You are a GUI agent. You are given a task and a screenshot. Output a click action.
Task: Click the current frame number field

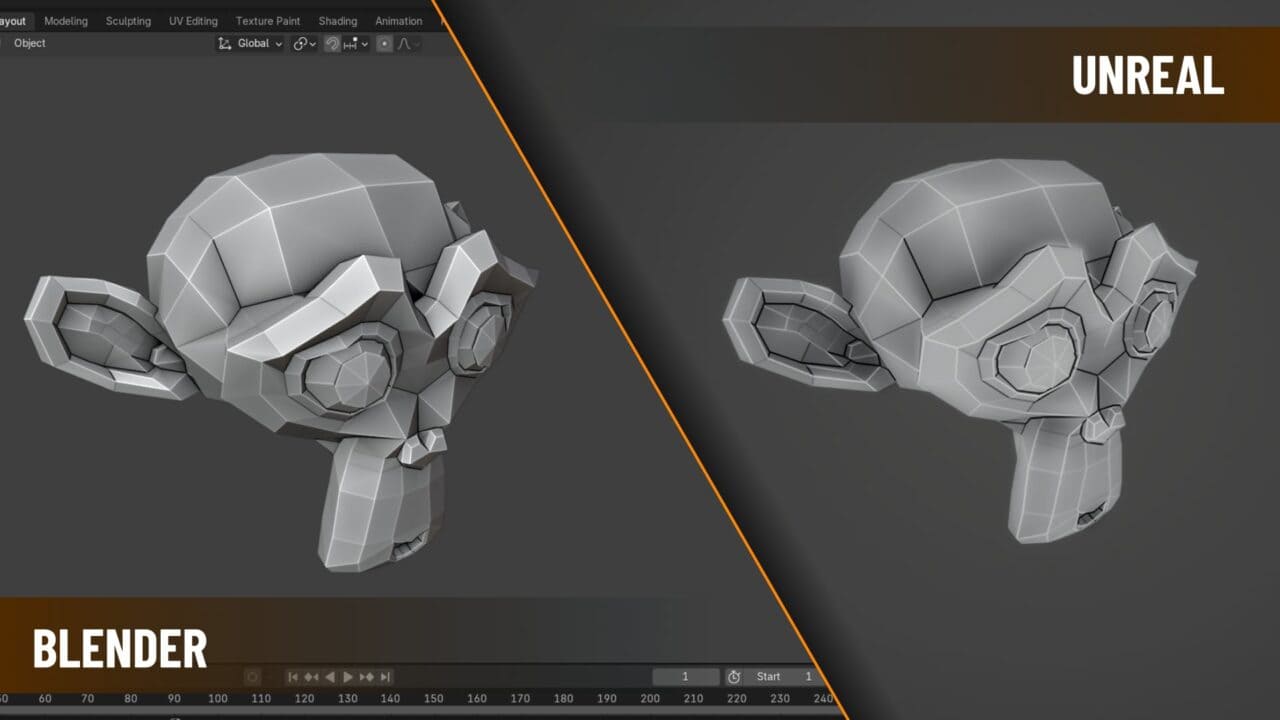(x=685, y=677)
